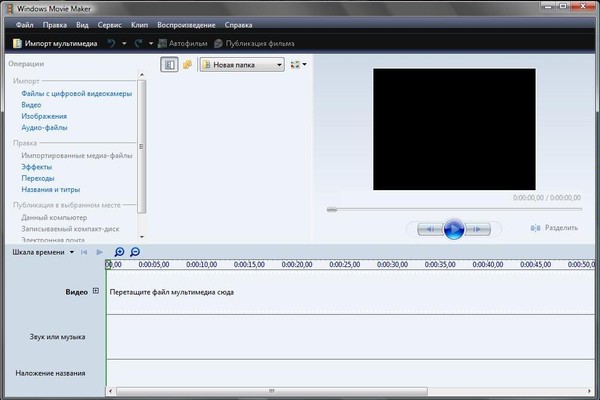This screenshot has width=600, height=400.
Task: Open the Шкала времени dropdown
Action: point(43,252)
